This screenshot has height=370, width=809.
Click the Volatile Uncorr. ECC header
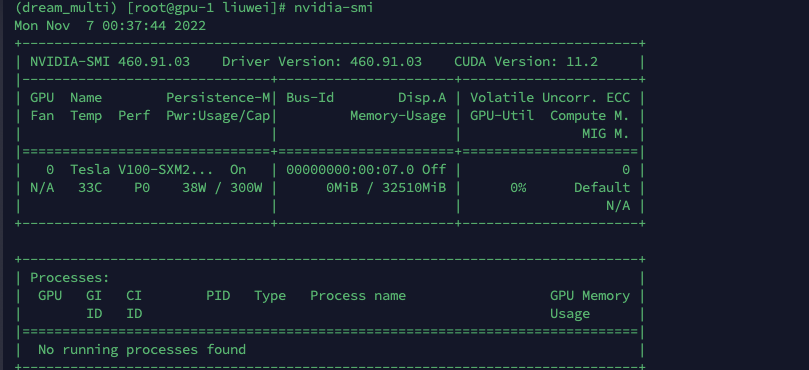[x=550, y=98]
